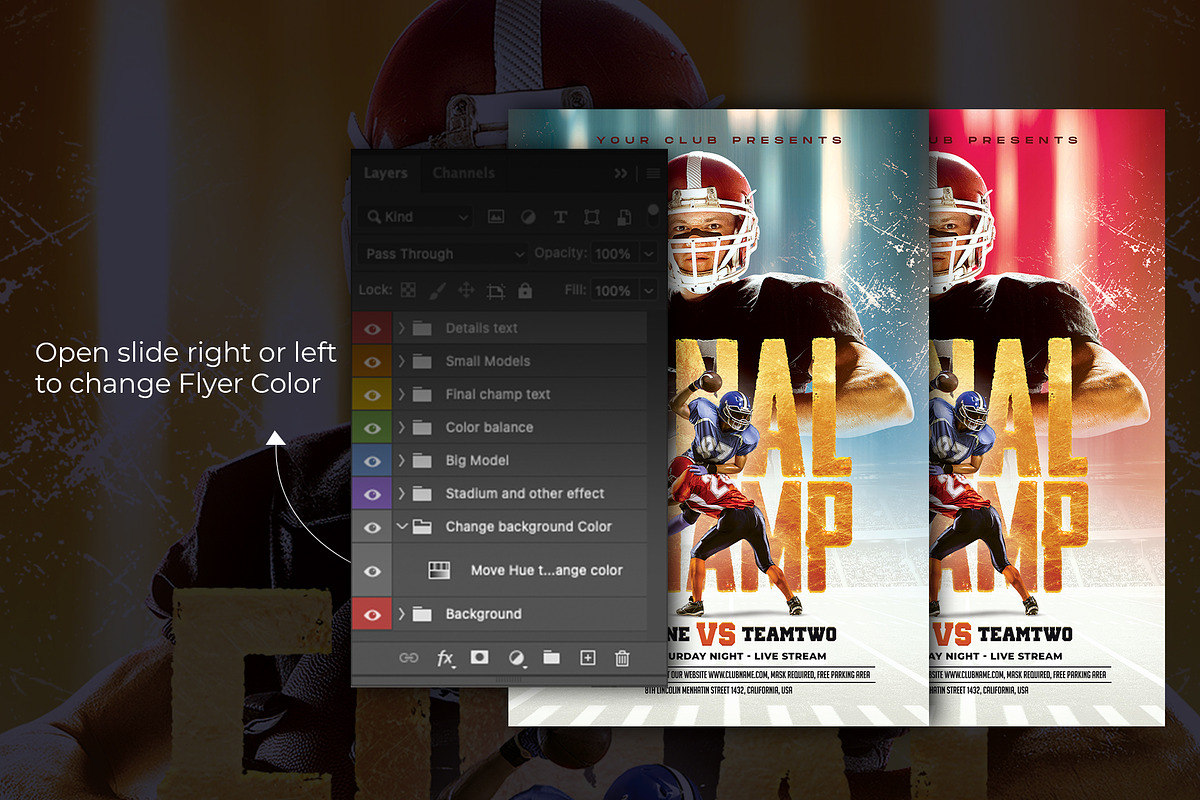Click the Change background Color open folder icon
This screenshot has height=800, width=1200.
pos(422,526)
